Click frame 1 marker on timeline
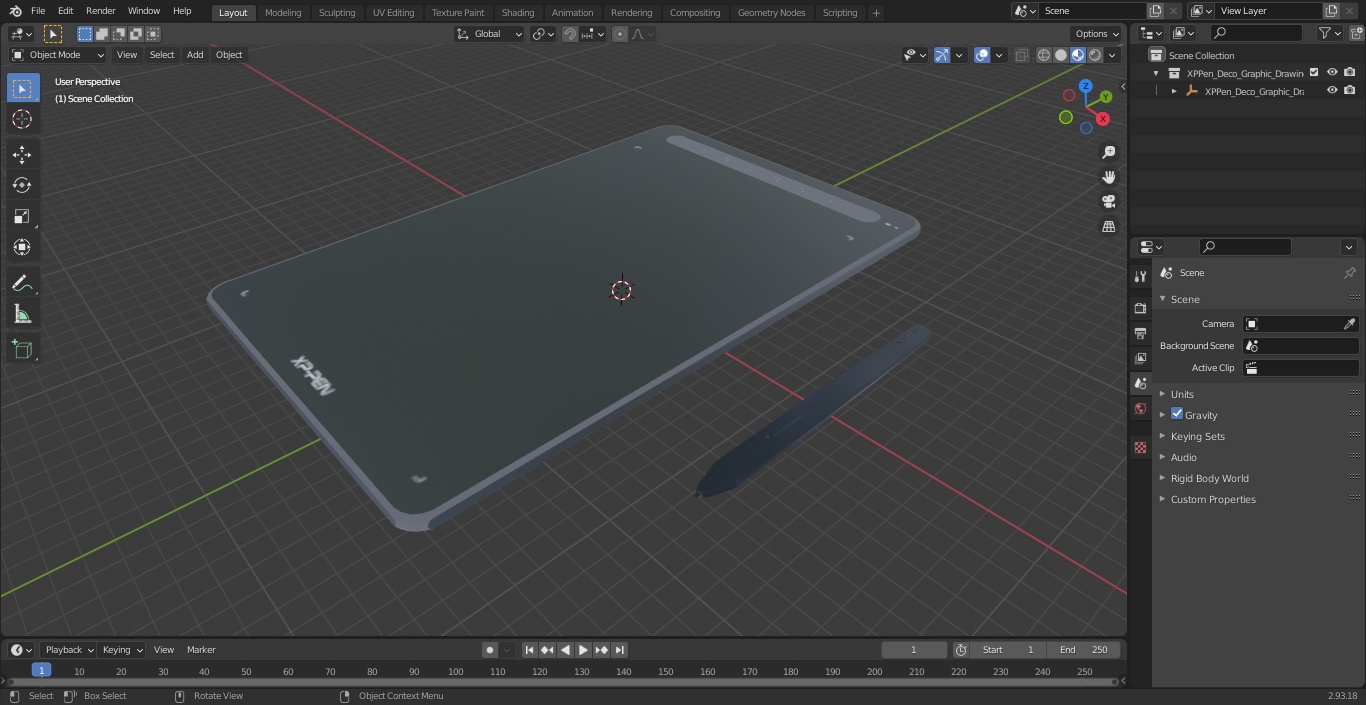The image size is (1366, 705). coord(41,670)
